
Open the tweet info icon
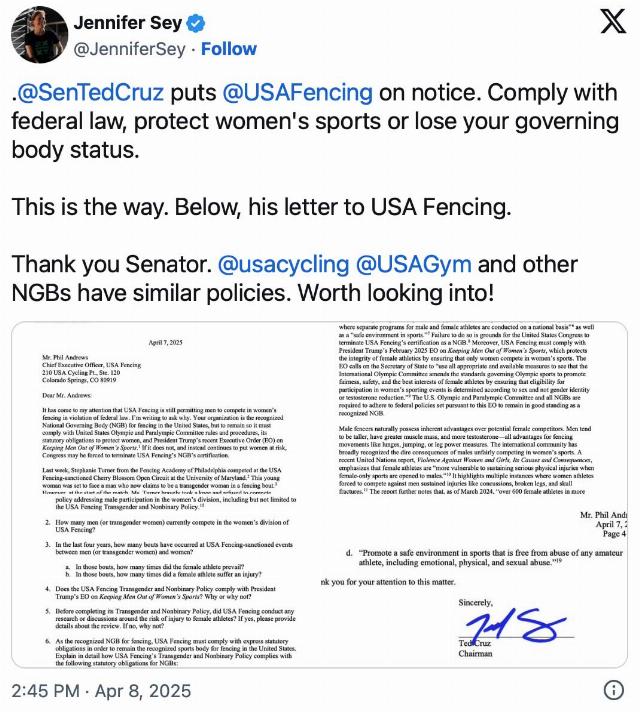614,691
